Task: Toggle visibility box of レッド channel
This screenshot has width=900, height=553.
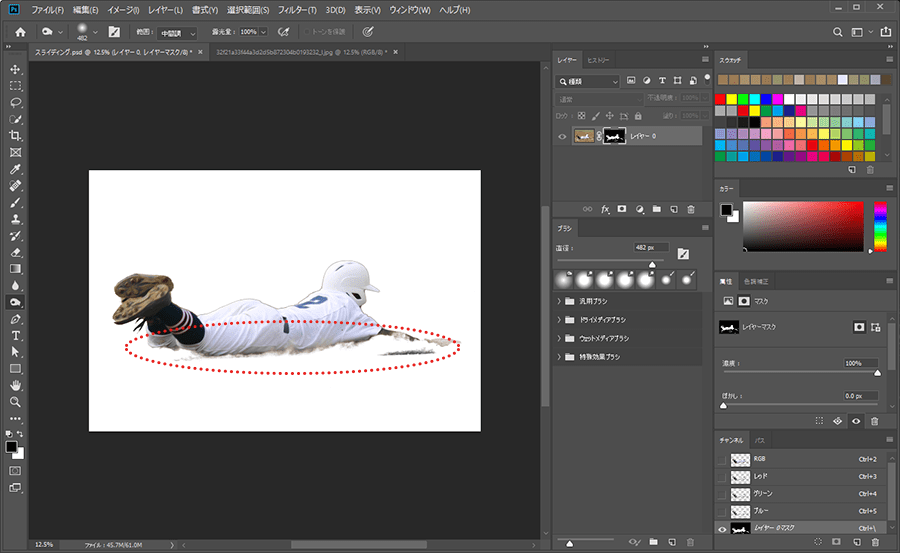Action: pyautogui.click(x=722, y=477)
